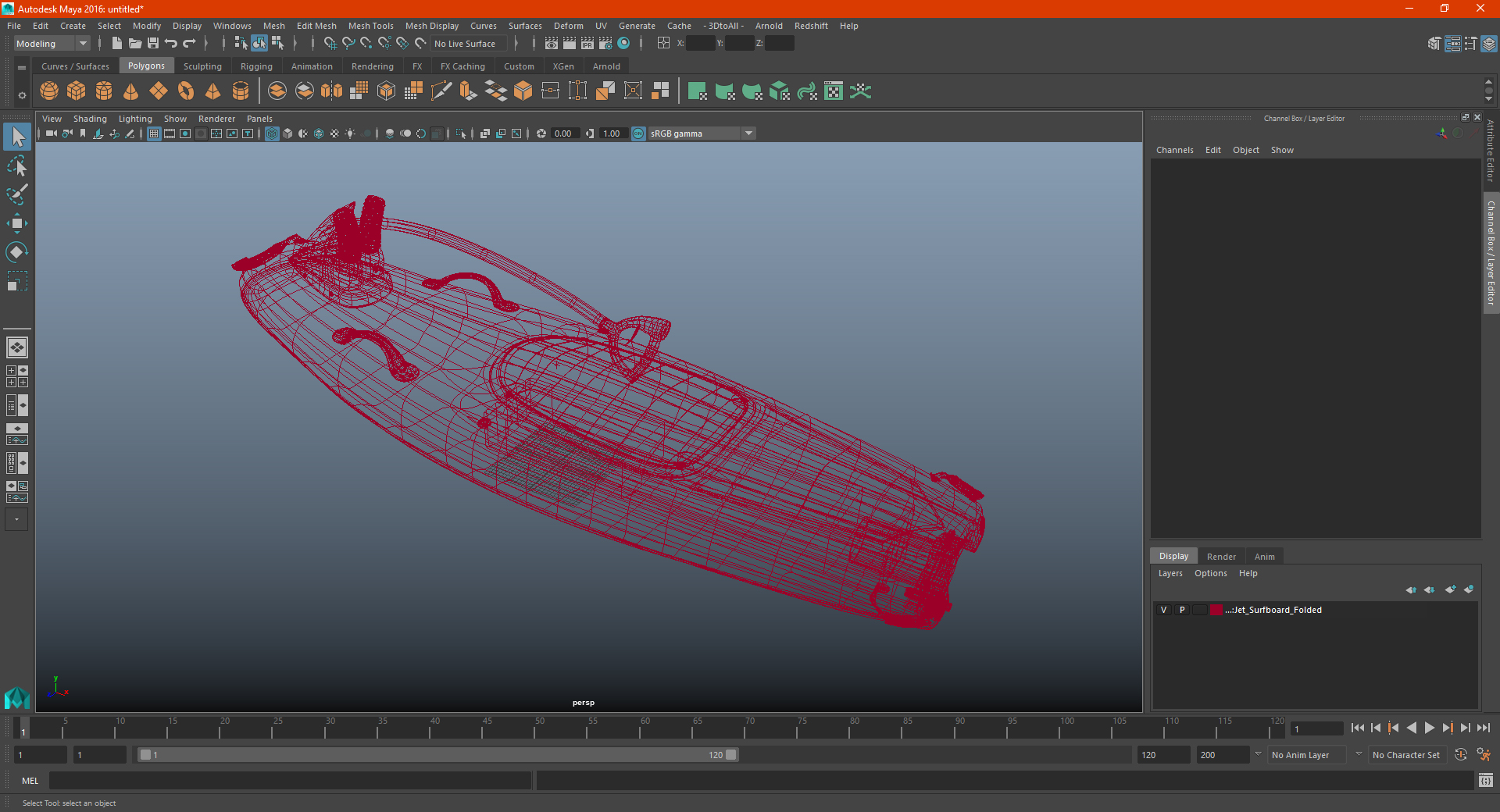Open the No Anim Layer dropdown
1500x812 pixels.
pos(1309,755)
